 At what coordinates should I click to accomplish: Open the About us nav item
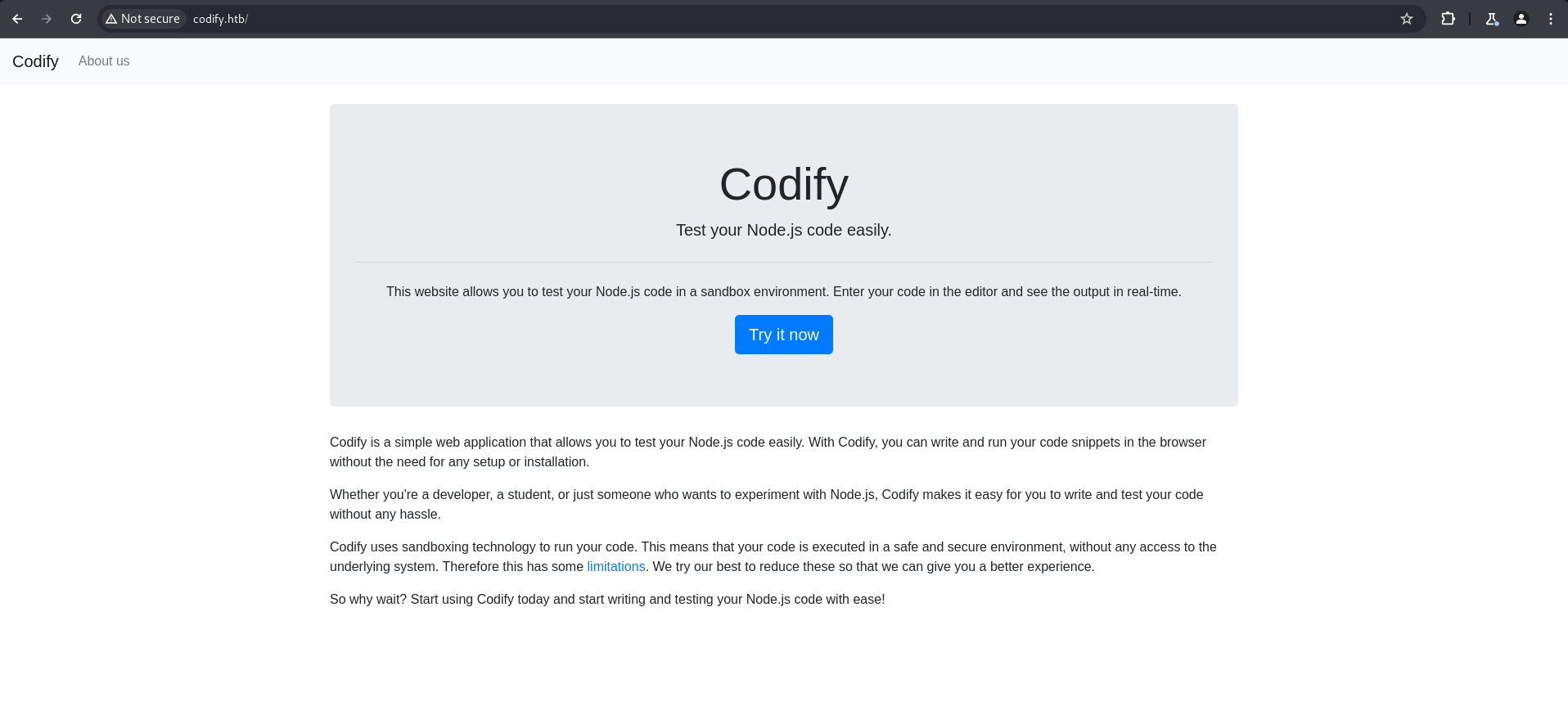[104, 61]
